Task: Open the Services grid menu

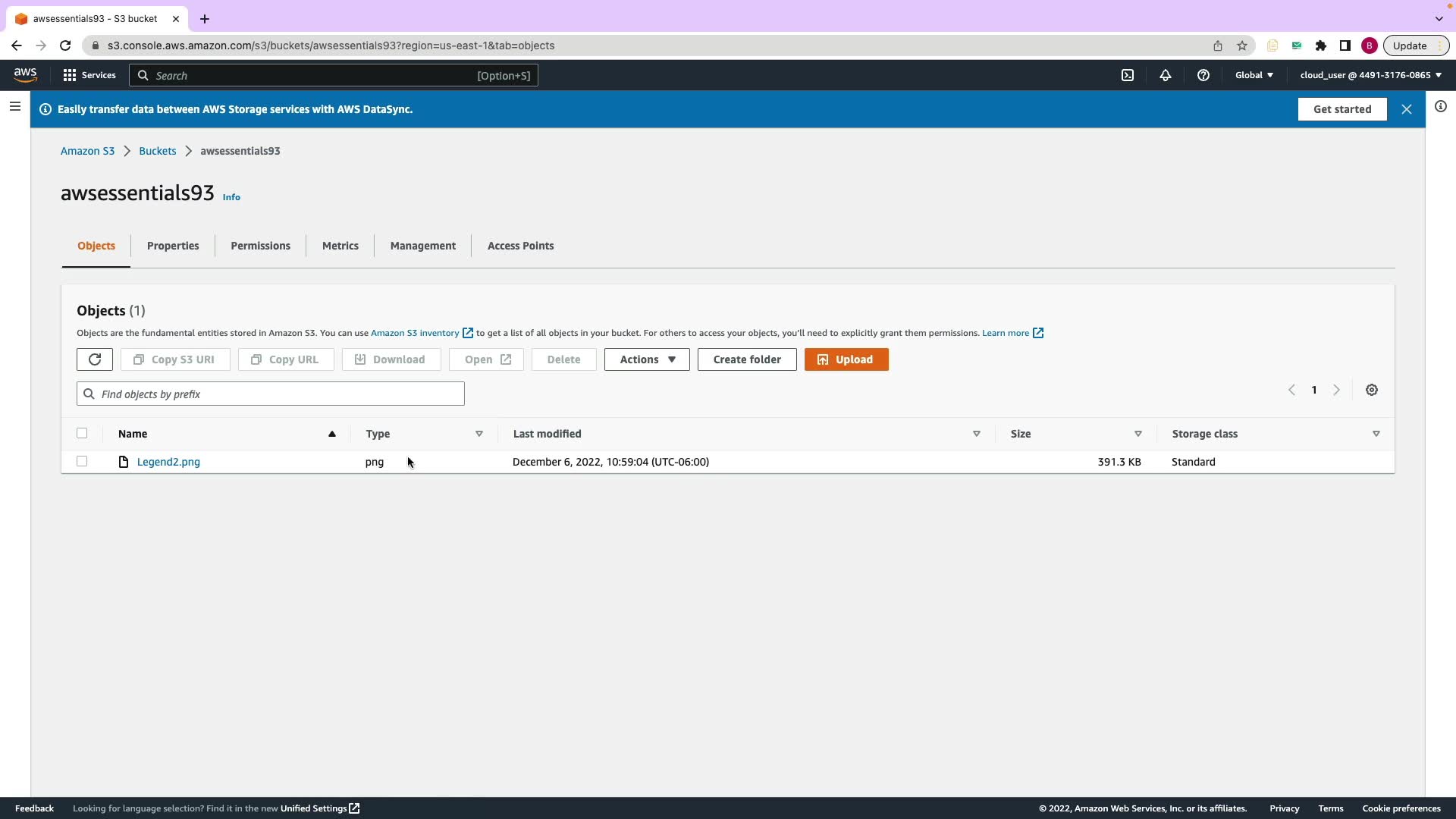Action: pos(89,75)
